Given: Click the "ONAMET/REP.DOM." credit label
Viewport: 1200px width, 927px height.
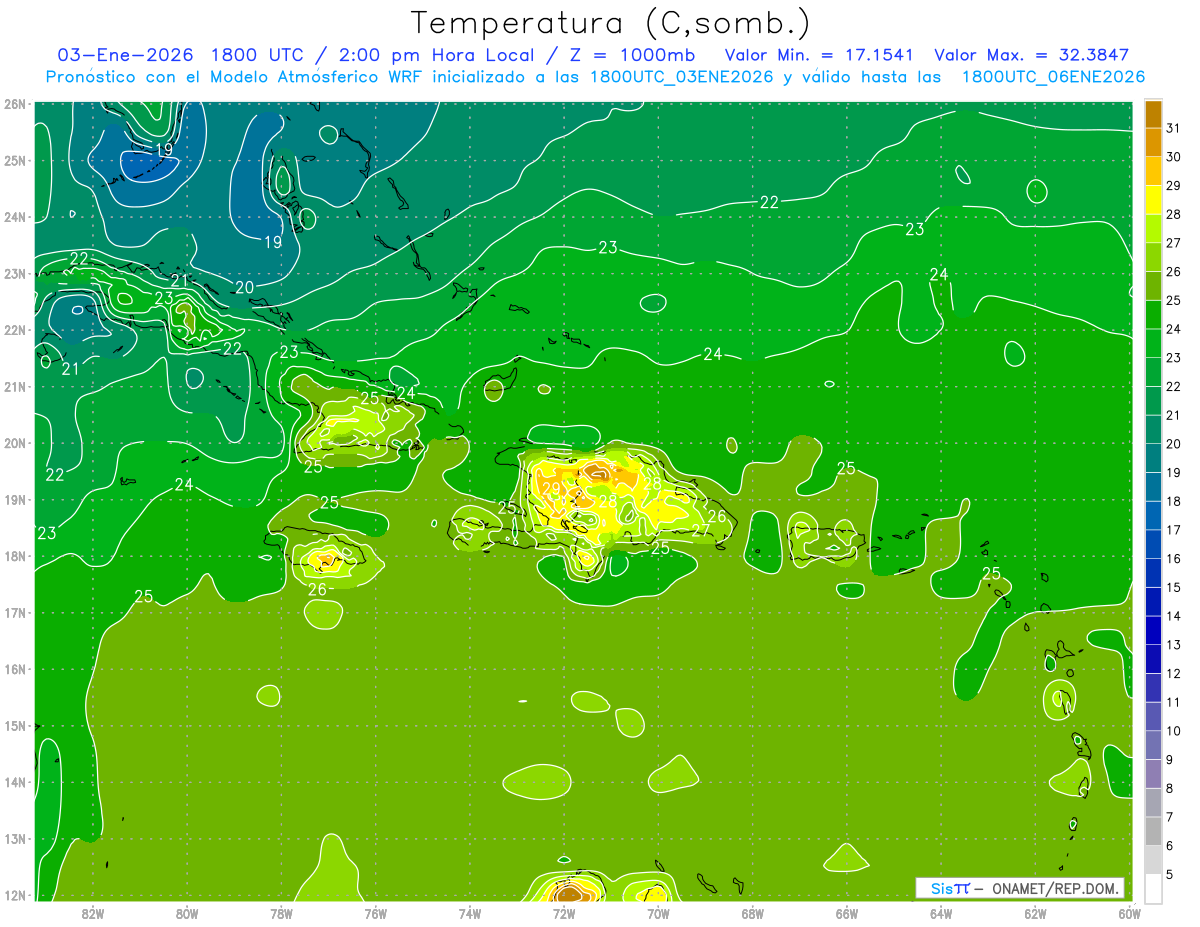Looking at the screenshot, I should point(1056,888).
